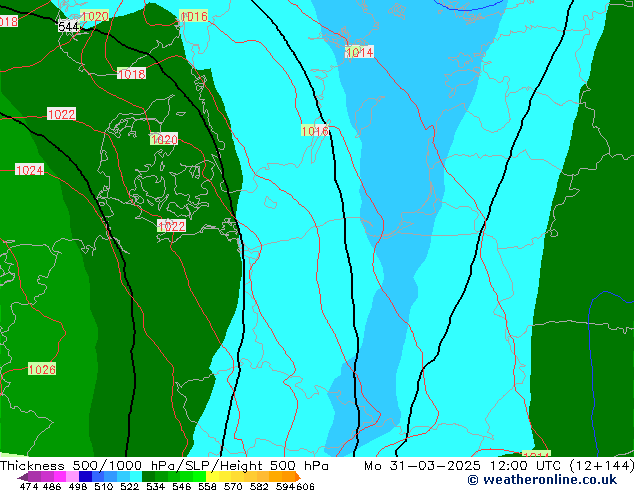The image size is (634, 490).
Task: Click the 1022 label on southern coastline
Action: click(171, 226)
